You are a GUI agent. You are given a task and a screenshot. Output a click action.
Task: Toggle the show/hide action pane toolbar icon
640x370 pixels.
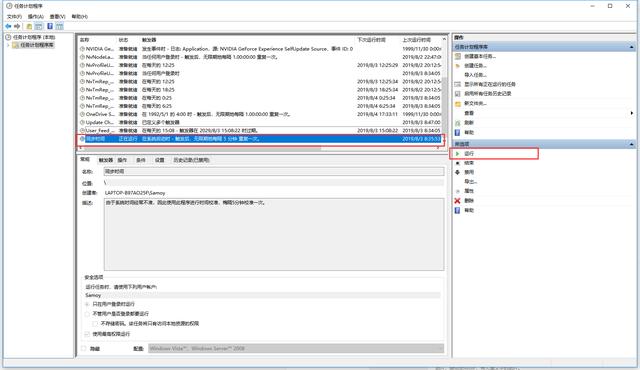point(60,26)
